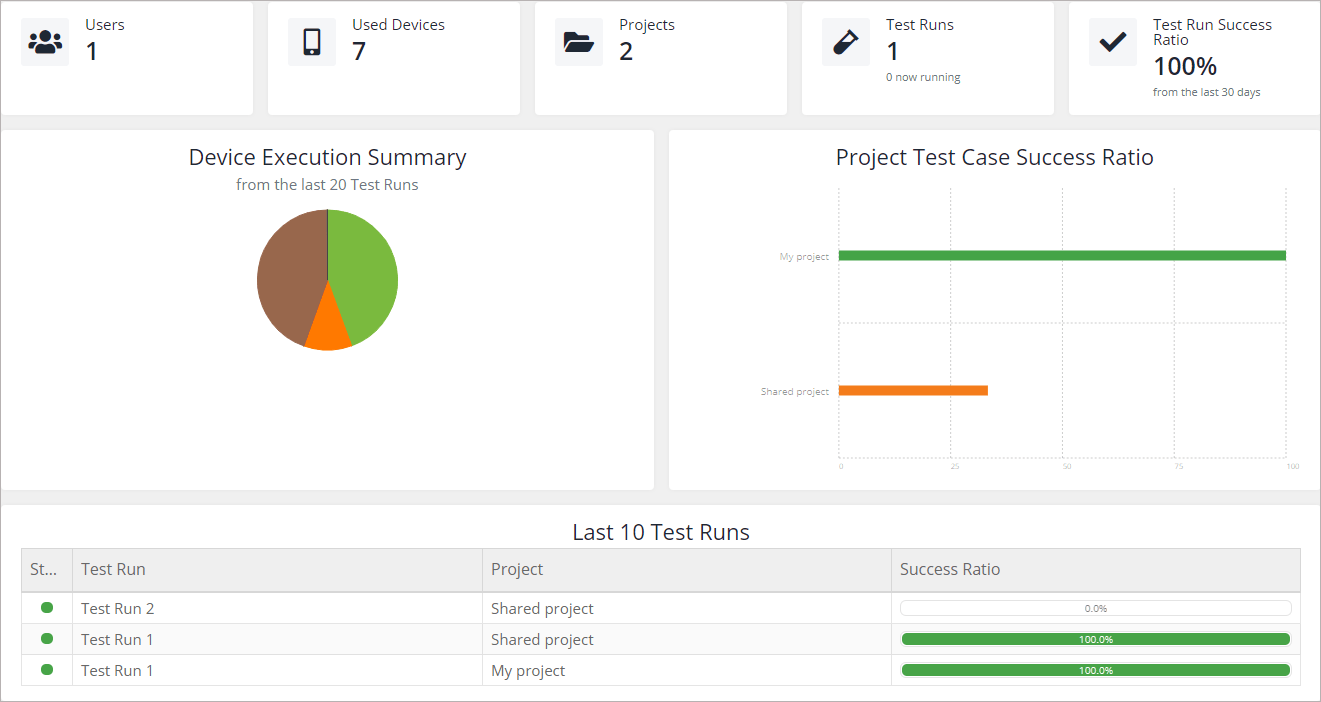Click the green My project bar
Image resolution: width=1321 pixels, height=702 pixels.
pyautogui.click(x=1061, y=256)
